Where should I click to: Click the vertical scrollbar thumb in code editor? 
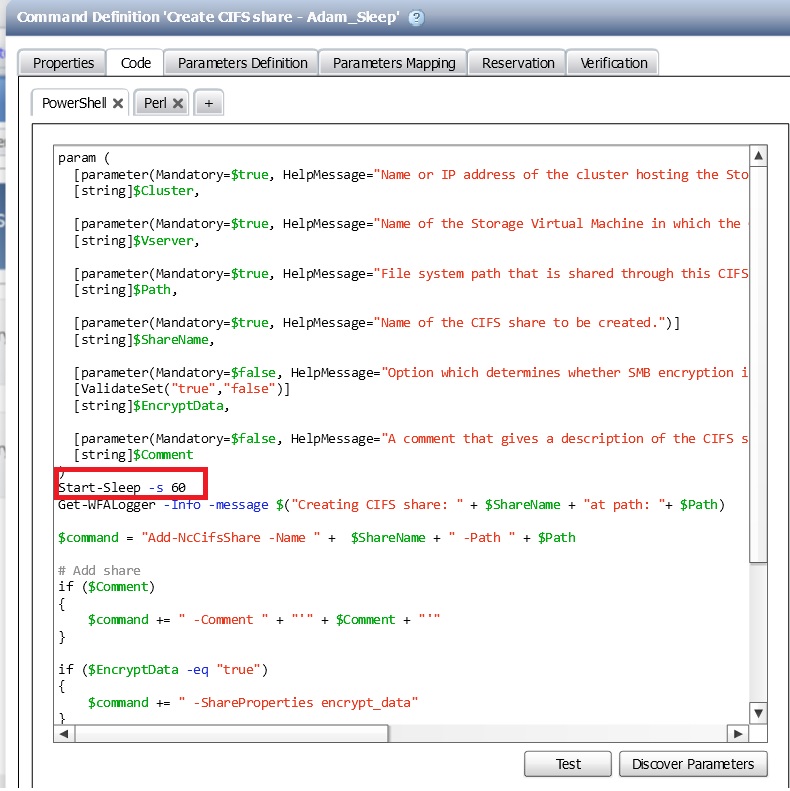pyautogui.click(x=759, y=360)
